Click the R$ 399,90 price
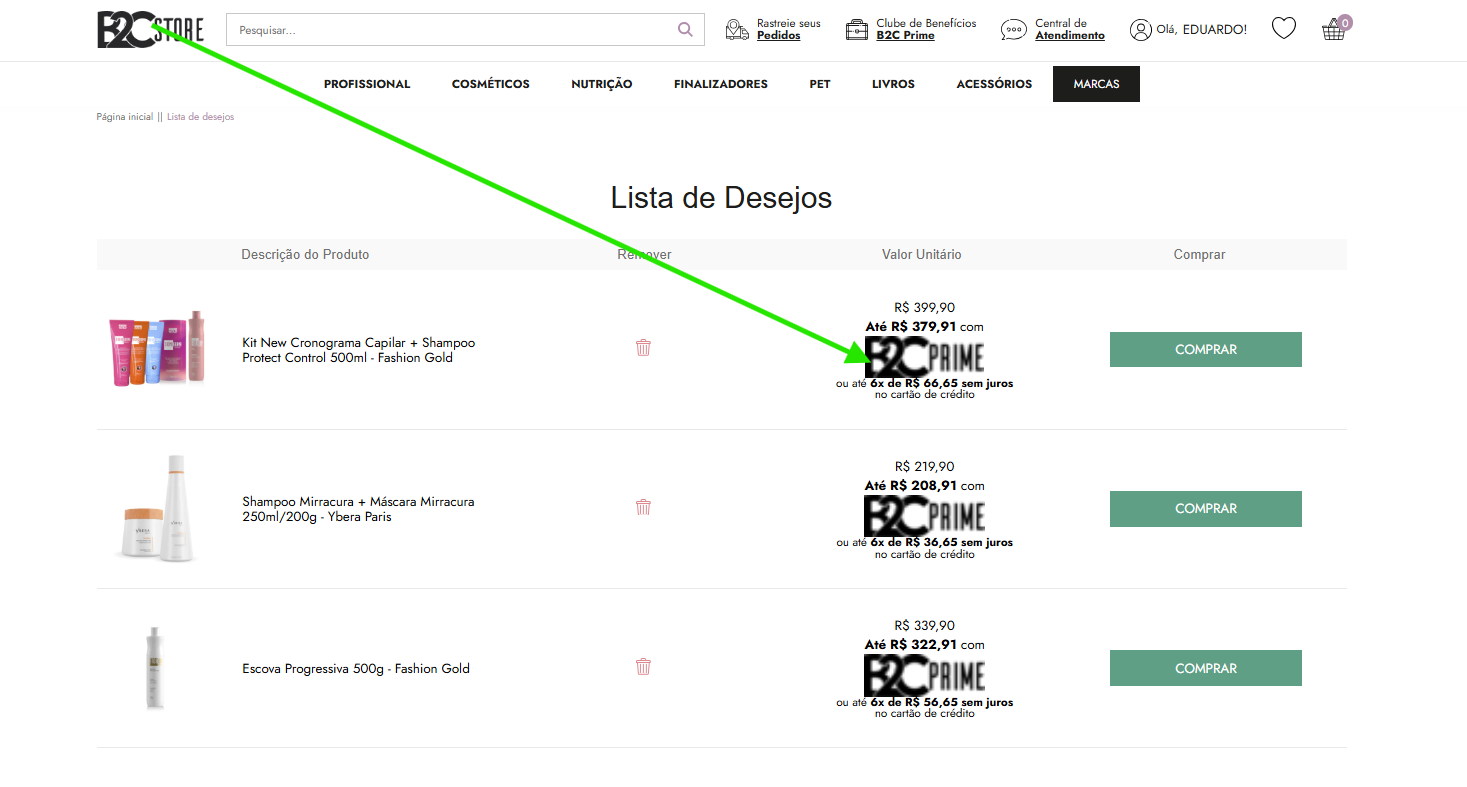 [925, 307]
